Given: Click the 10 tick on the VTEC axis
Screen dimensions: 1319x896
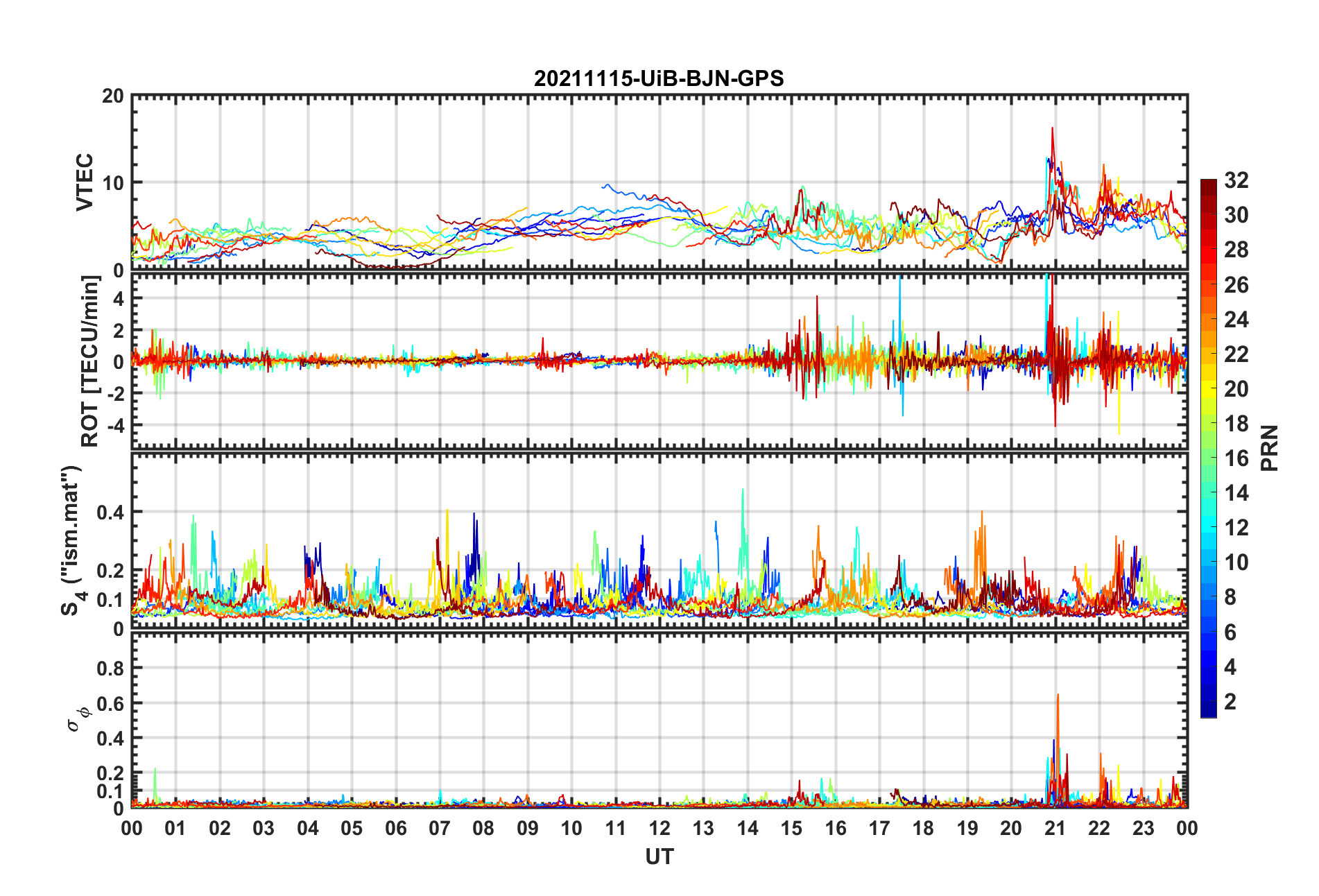Looking at the screenshot, I should (113, 183).
